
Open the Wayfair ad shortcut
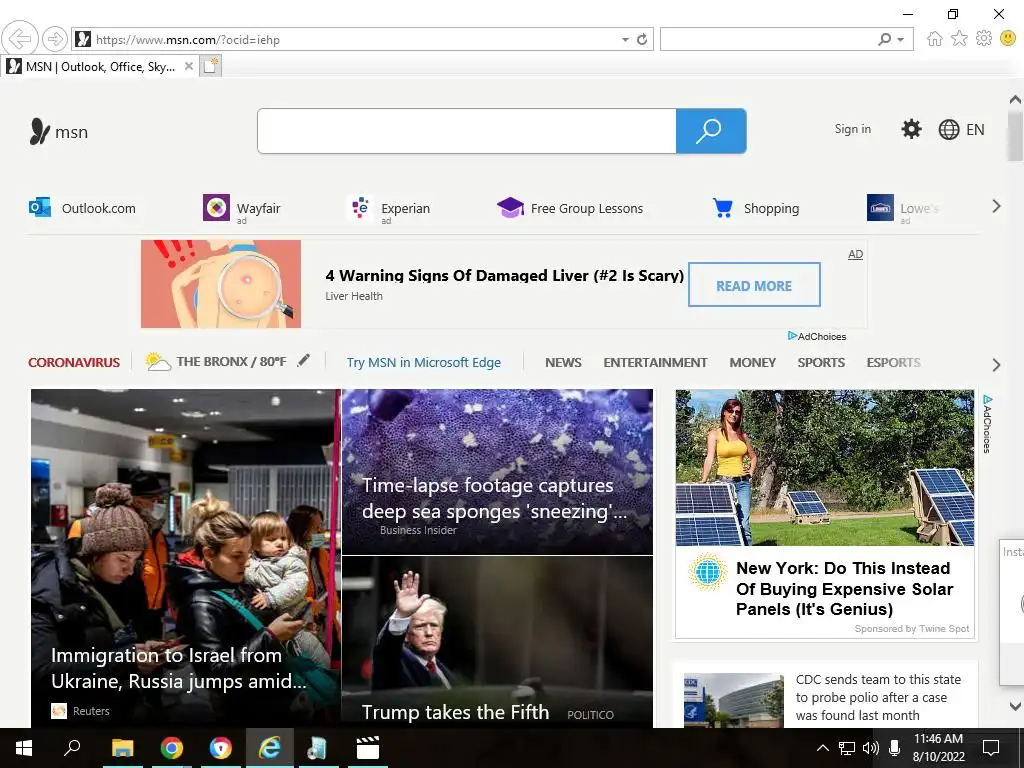pos(242,208)
